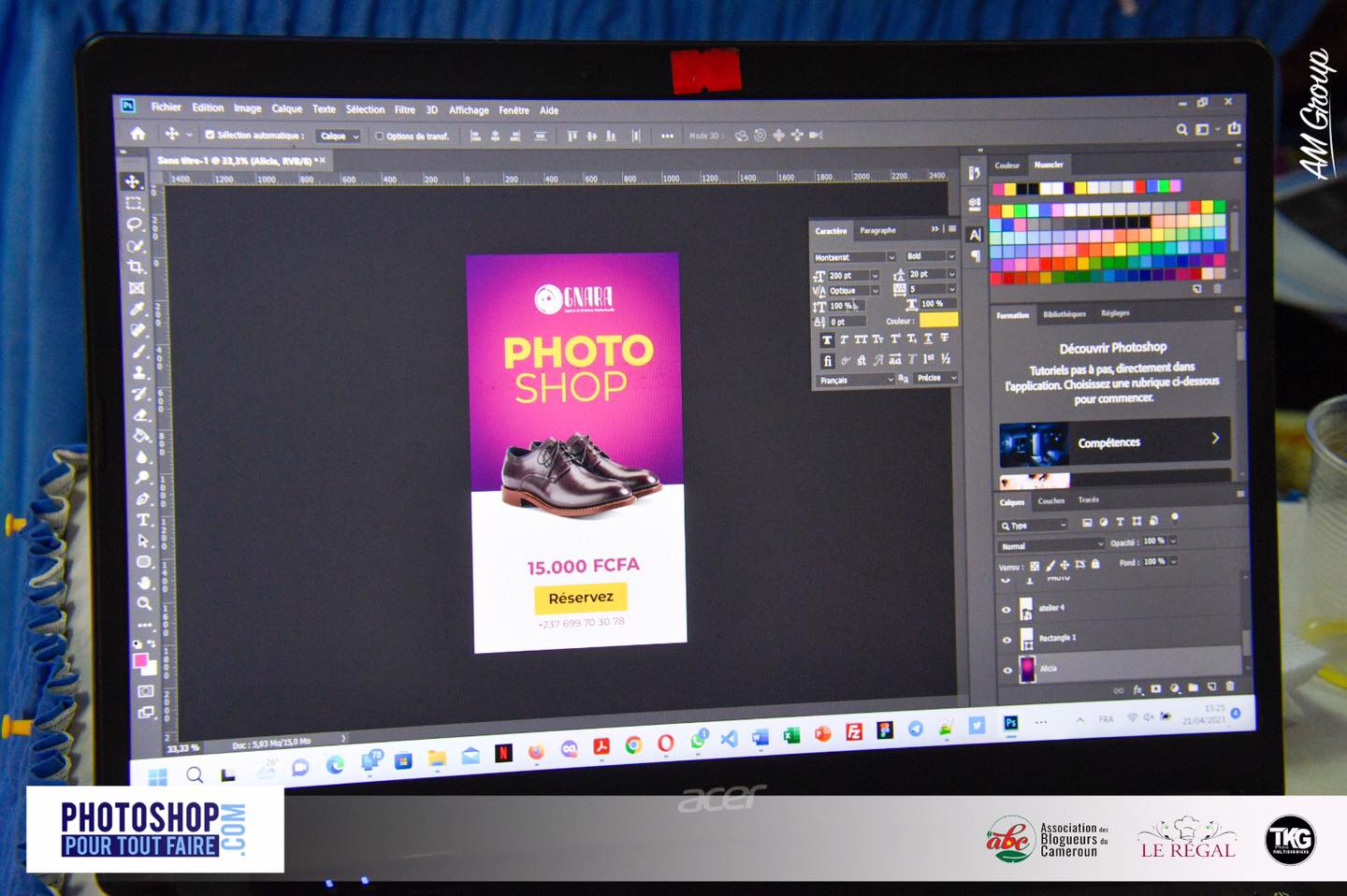The image size is (1347, 896).
Task: Click the pink foreground color swatch
Action: [140, 661]
